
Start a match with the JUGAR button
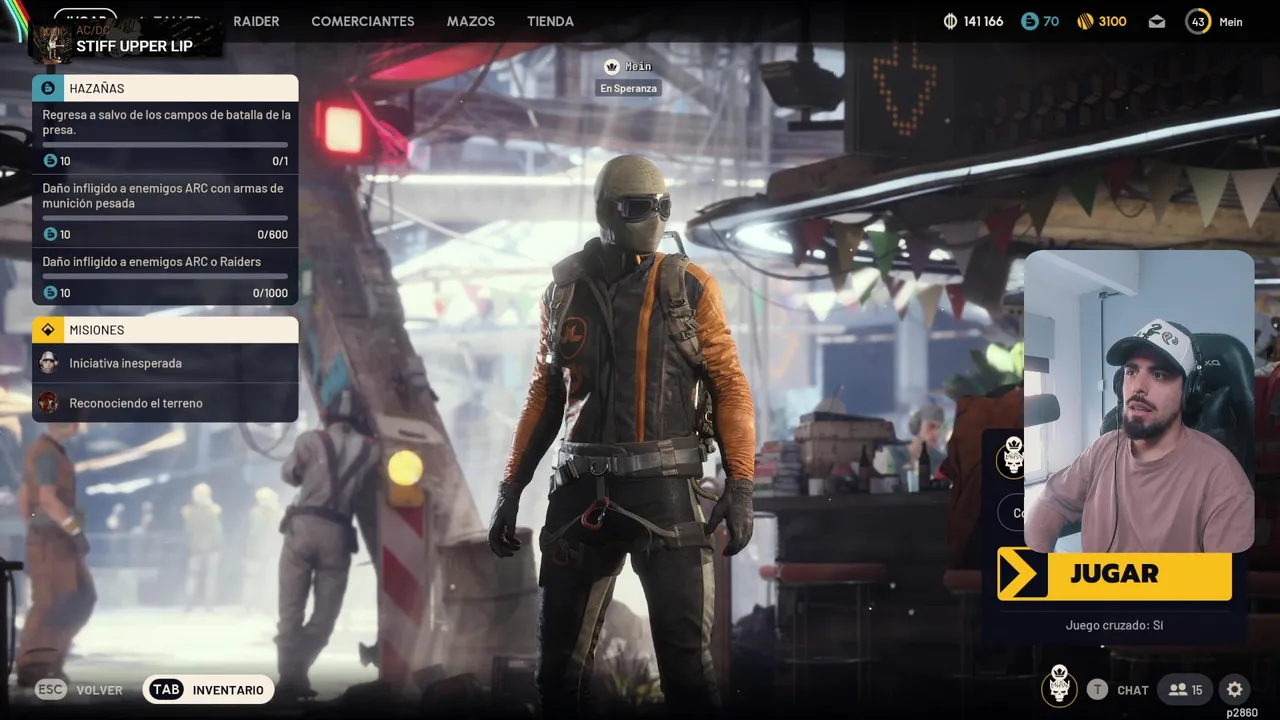[x=1114, y=574]
